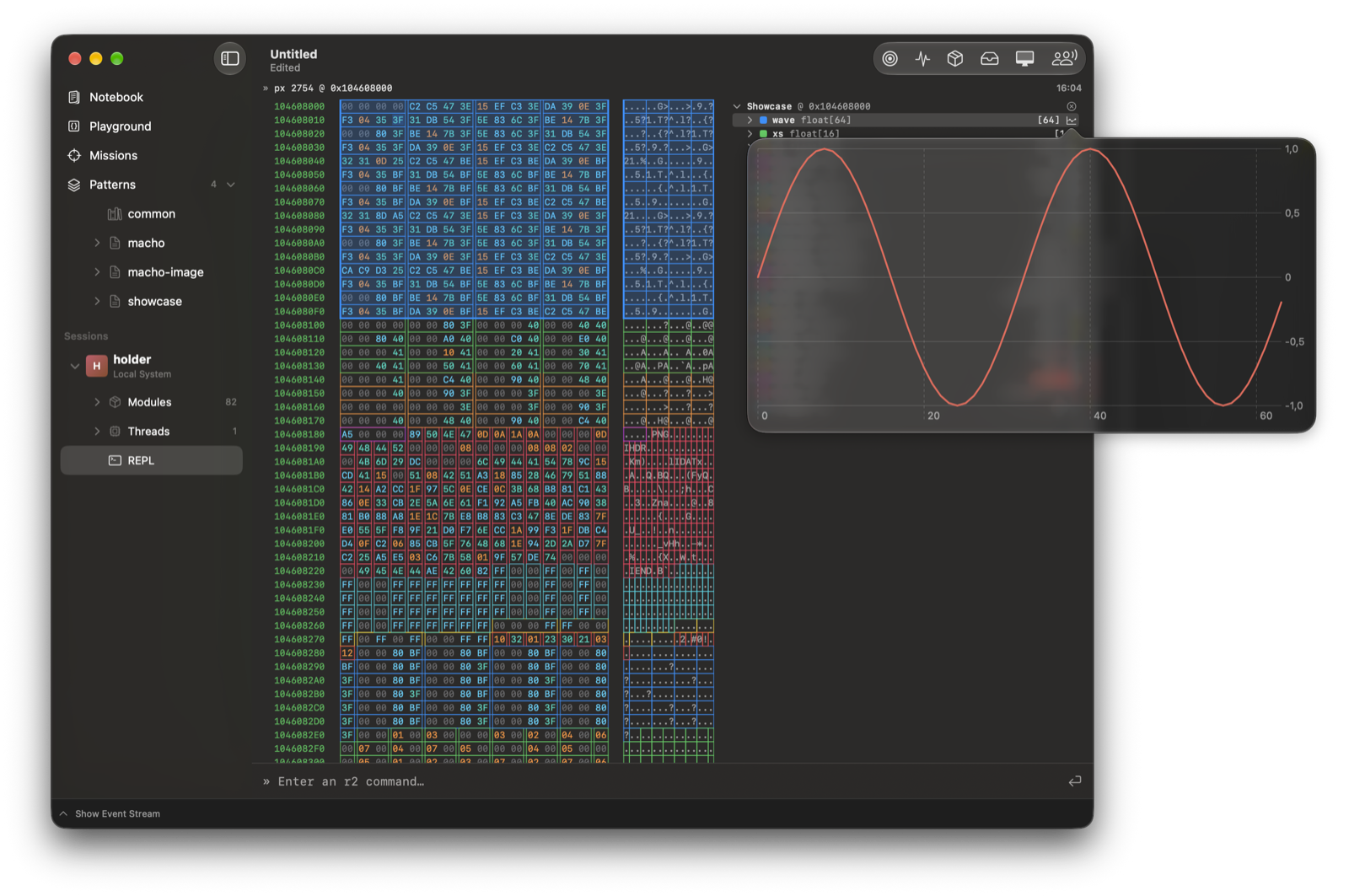This screenshot has height=896, width=1349.
Task: Click the Modules cube icon
Action: coord(116,402)
